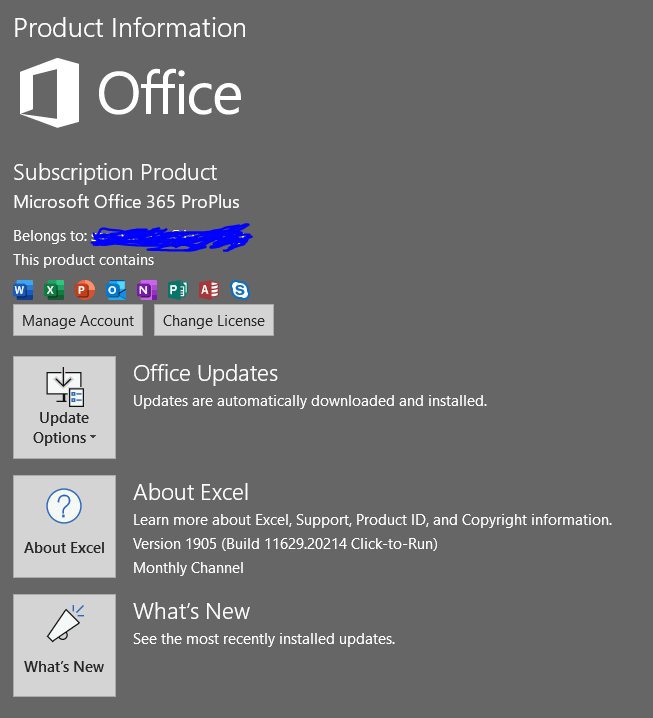Click the Product Information heading
This screenshot has height=718, width=653.
tap(130, 28)
